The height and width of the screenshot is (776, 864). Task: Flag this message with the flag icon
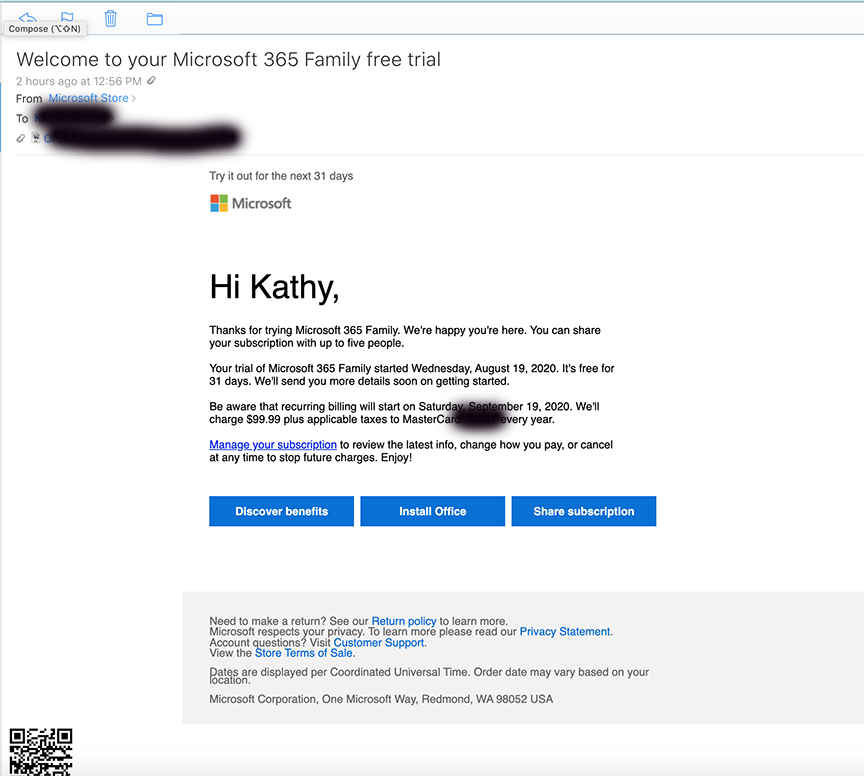pyautogui.click(x=67, y=17)
